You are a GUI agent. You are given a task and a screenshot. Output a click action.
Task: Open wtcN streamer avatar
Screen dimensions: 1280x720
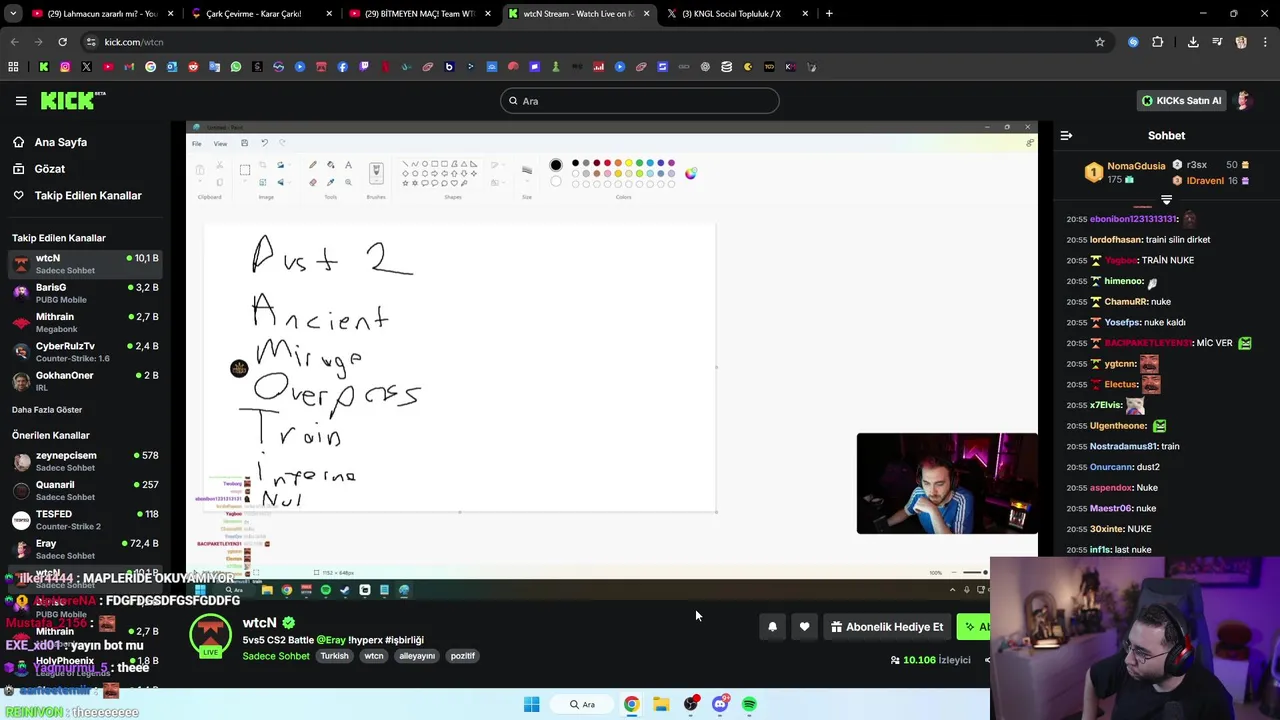[x=210, y=637]
